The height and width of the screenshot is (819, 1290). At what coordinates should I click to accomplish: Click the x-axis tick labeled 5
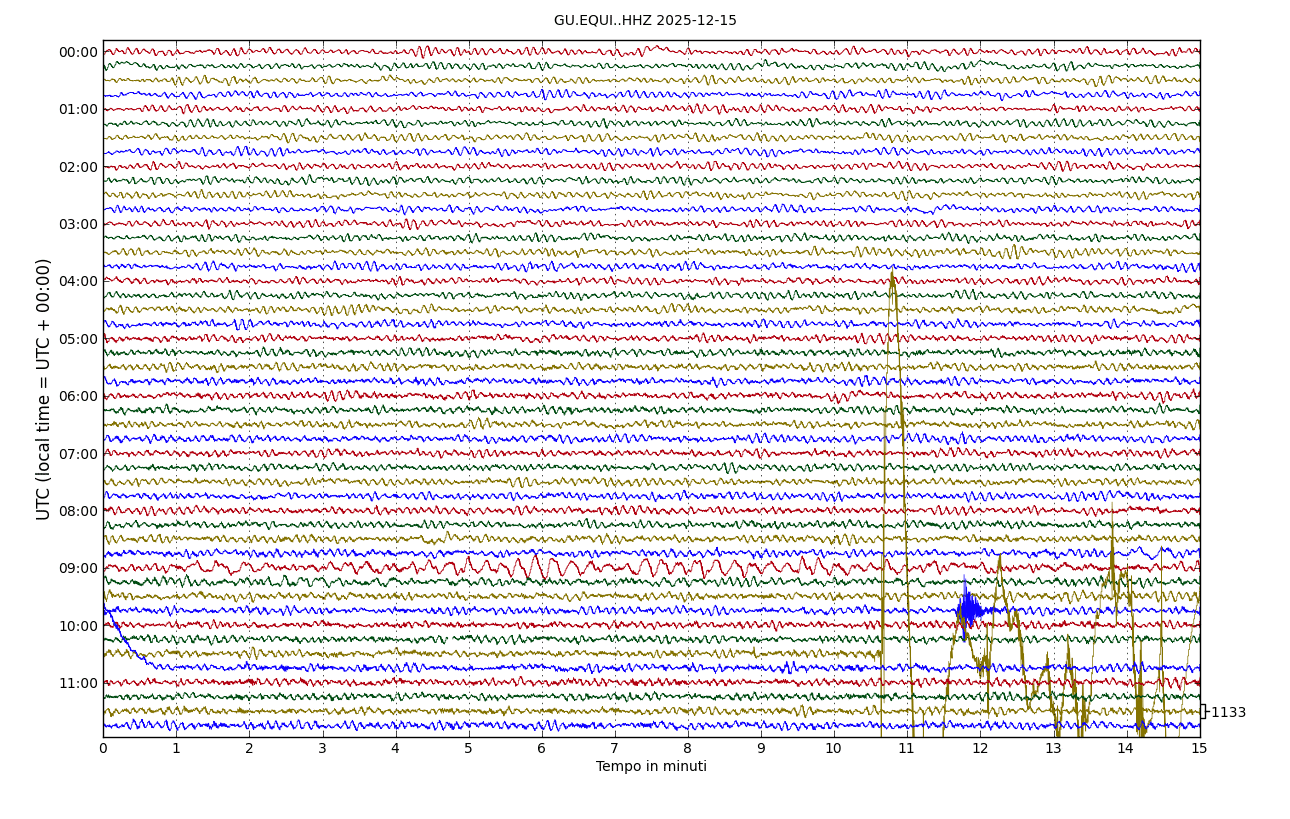468,749
